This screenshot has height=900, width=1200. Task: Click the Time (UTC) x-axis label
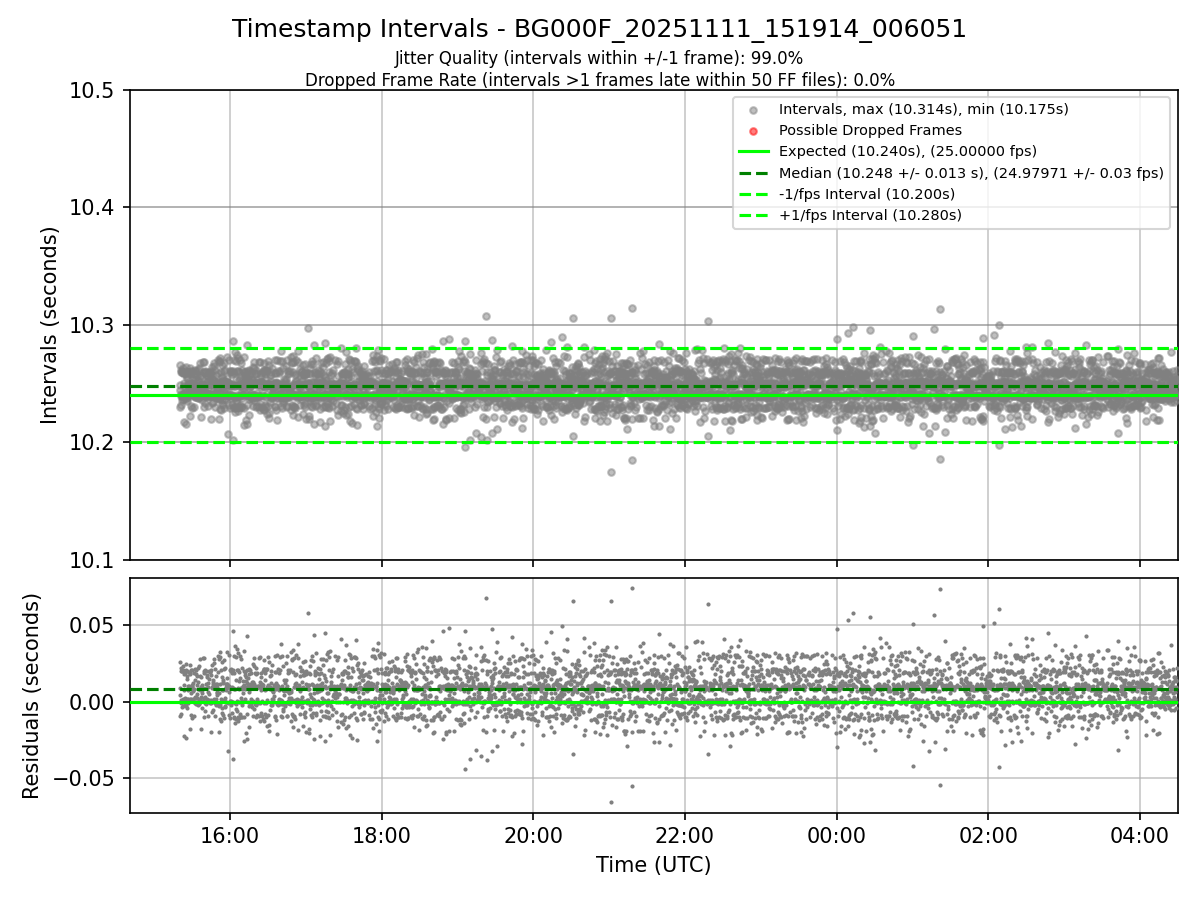tap(653, 865)
